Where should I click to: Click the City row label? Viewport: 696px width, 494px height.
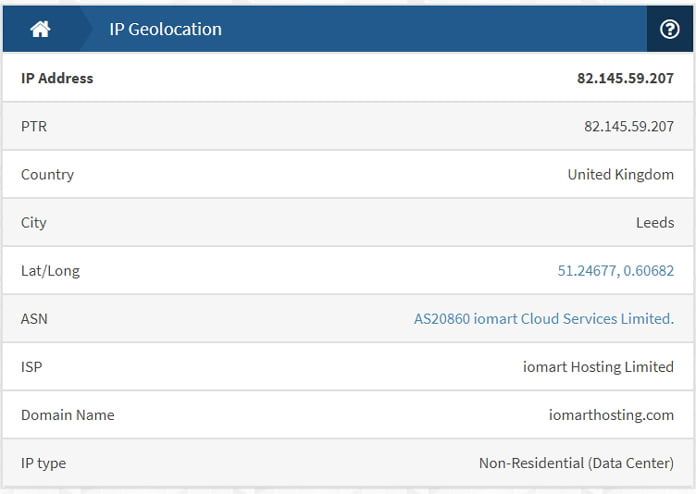pyautogui.click(x=33, y=222)
